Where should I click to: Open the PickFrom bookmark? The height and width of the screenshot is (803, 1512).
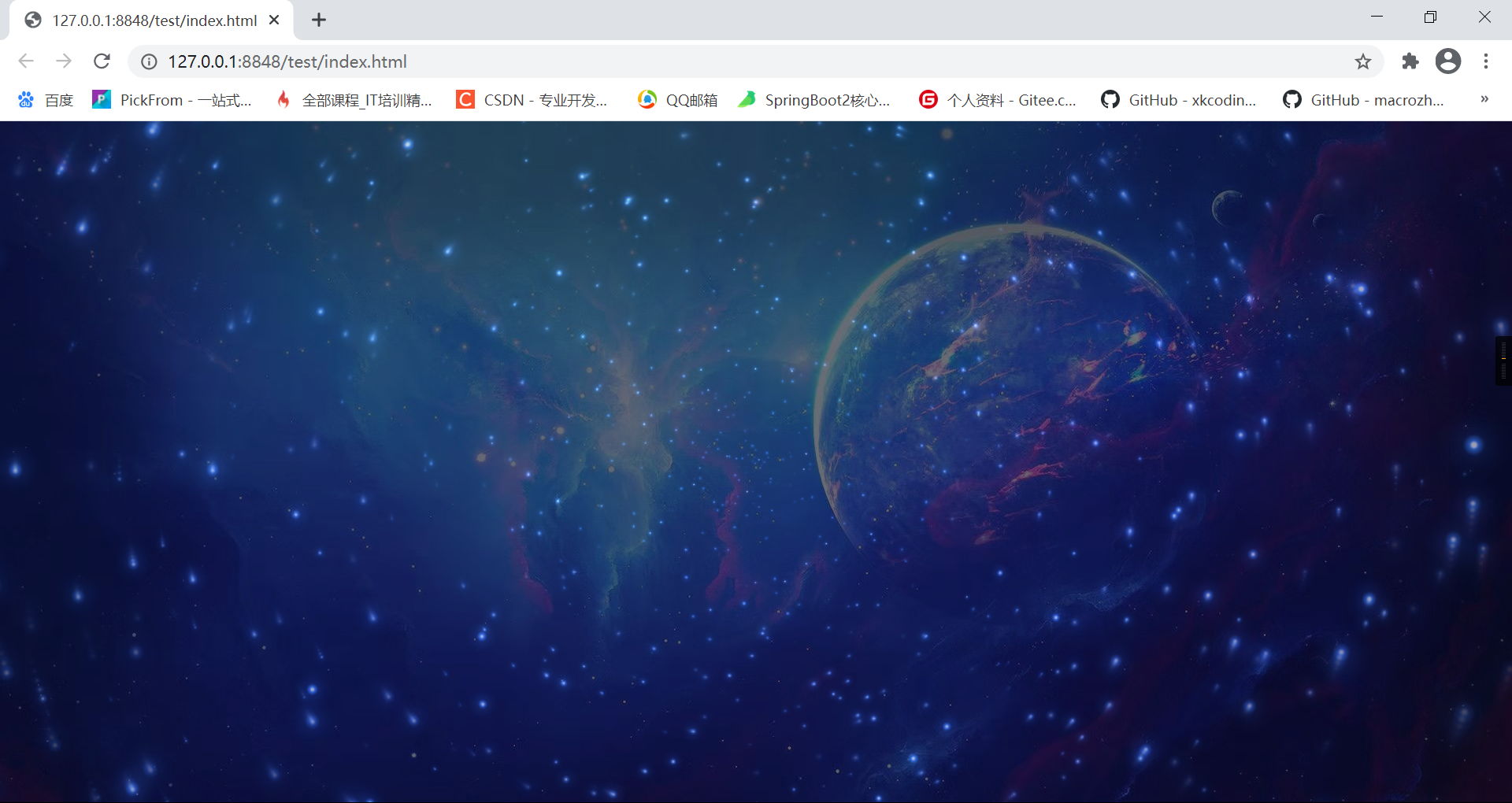(172, 100)
